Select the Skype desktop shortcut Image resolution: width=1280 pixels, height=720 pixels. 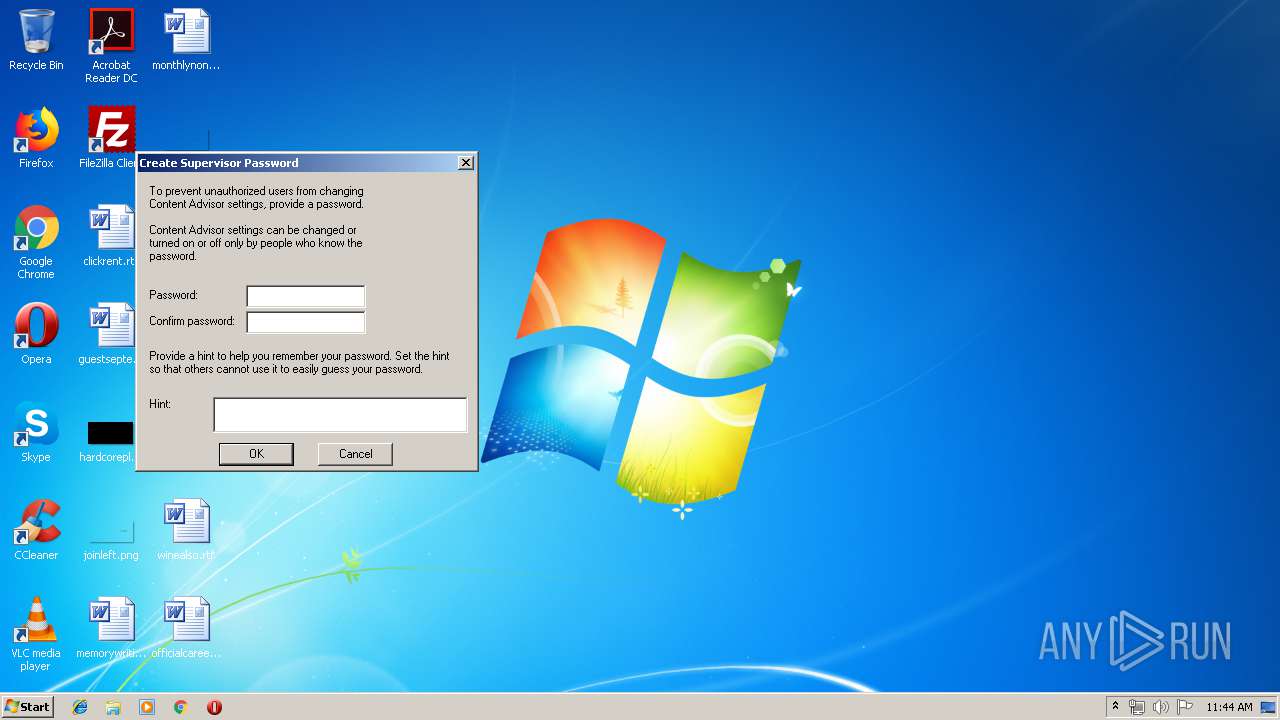point(36,432)
